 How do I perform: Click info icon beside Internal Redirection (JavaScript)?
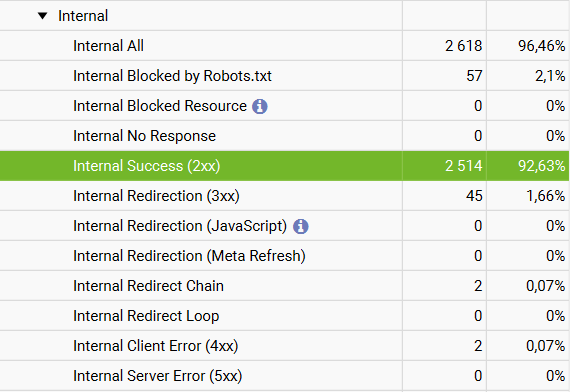(301, 226)
